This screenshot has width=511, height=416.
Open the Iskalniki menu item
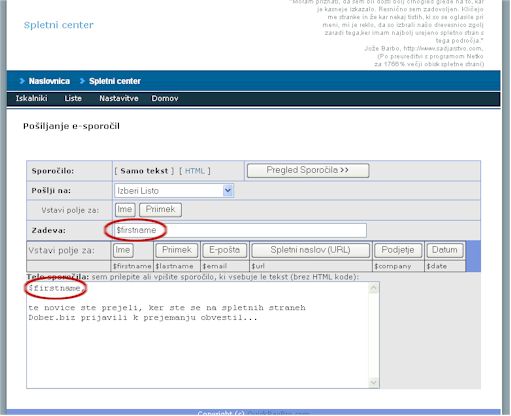pos(31,98)
